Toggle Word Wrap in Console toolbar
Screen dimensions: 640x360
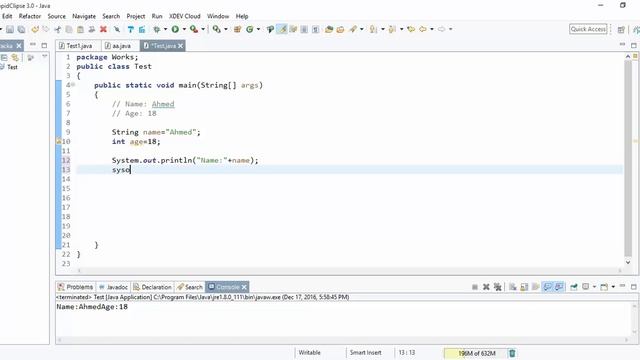[x=536, y=287]
